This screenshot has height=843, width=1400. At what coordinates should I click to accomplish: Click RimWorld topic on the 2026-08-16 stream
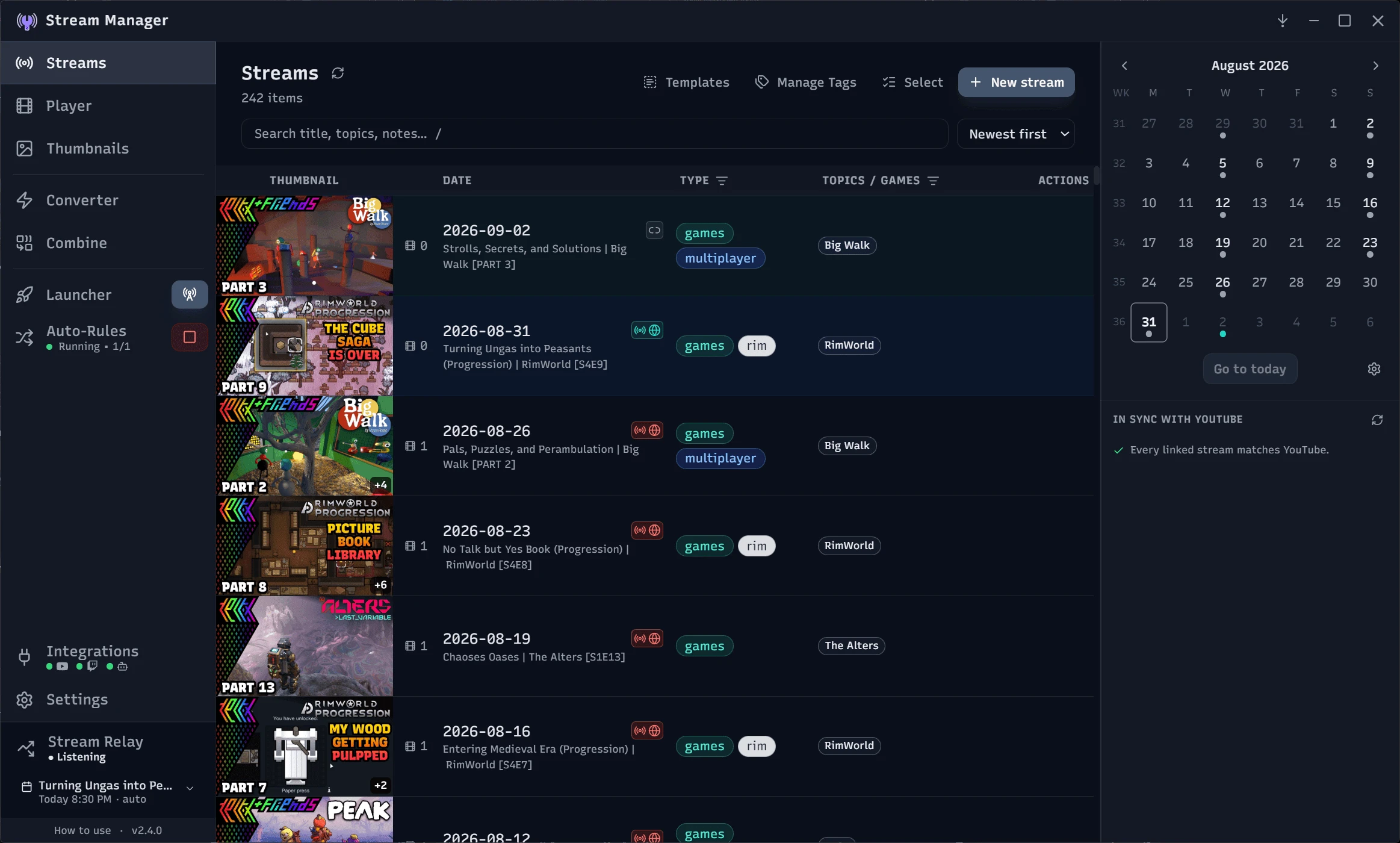(x=849, y=745)
